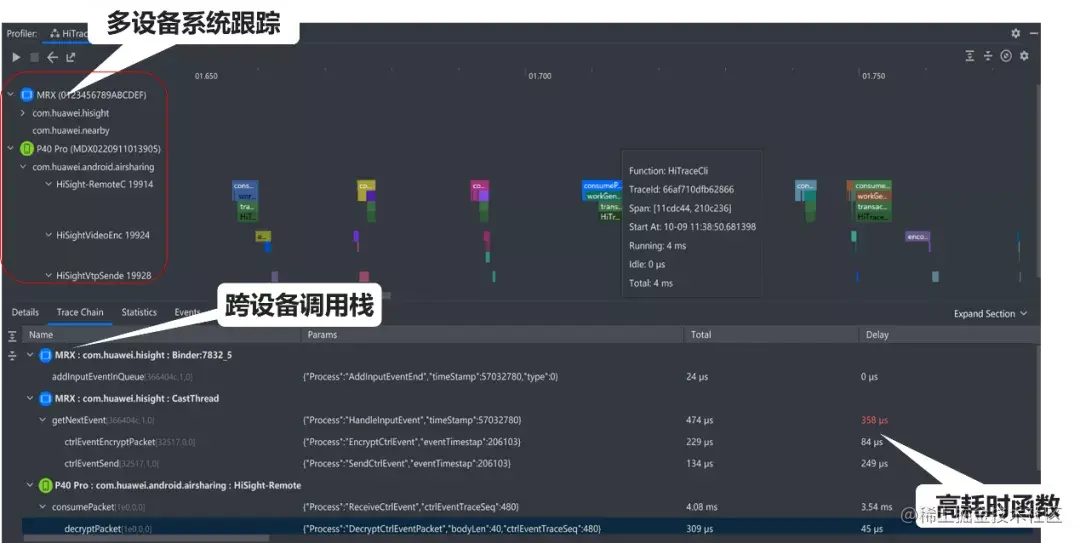Screen dimensions: 1080x543
Task: Click 01.650 timeline ruler mark
Action: 206,76
